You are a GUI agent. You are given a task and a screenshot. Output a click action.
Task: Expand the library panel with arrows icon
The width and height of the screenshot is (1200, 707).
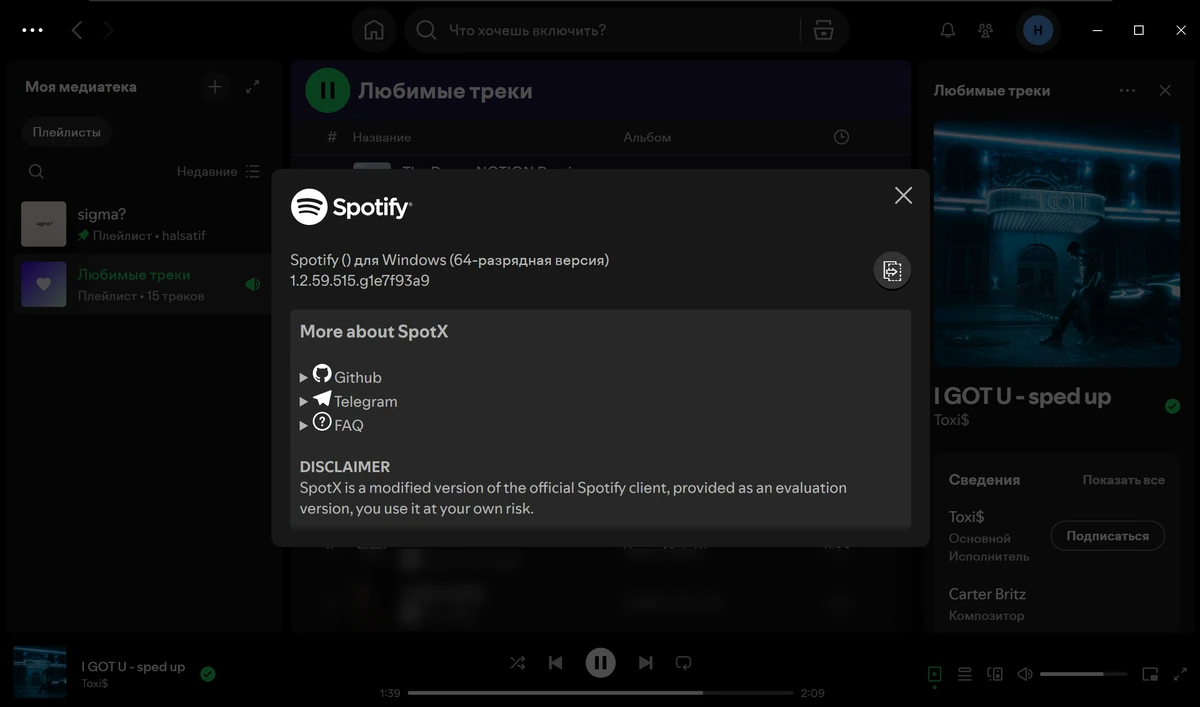pyautogui.click(x=253, y=87)
